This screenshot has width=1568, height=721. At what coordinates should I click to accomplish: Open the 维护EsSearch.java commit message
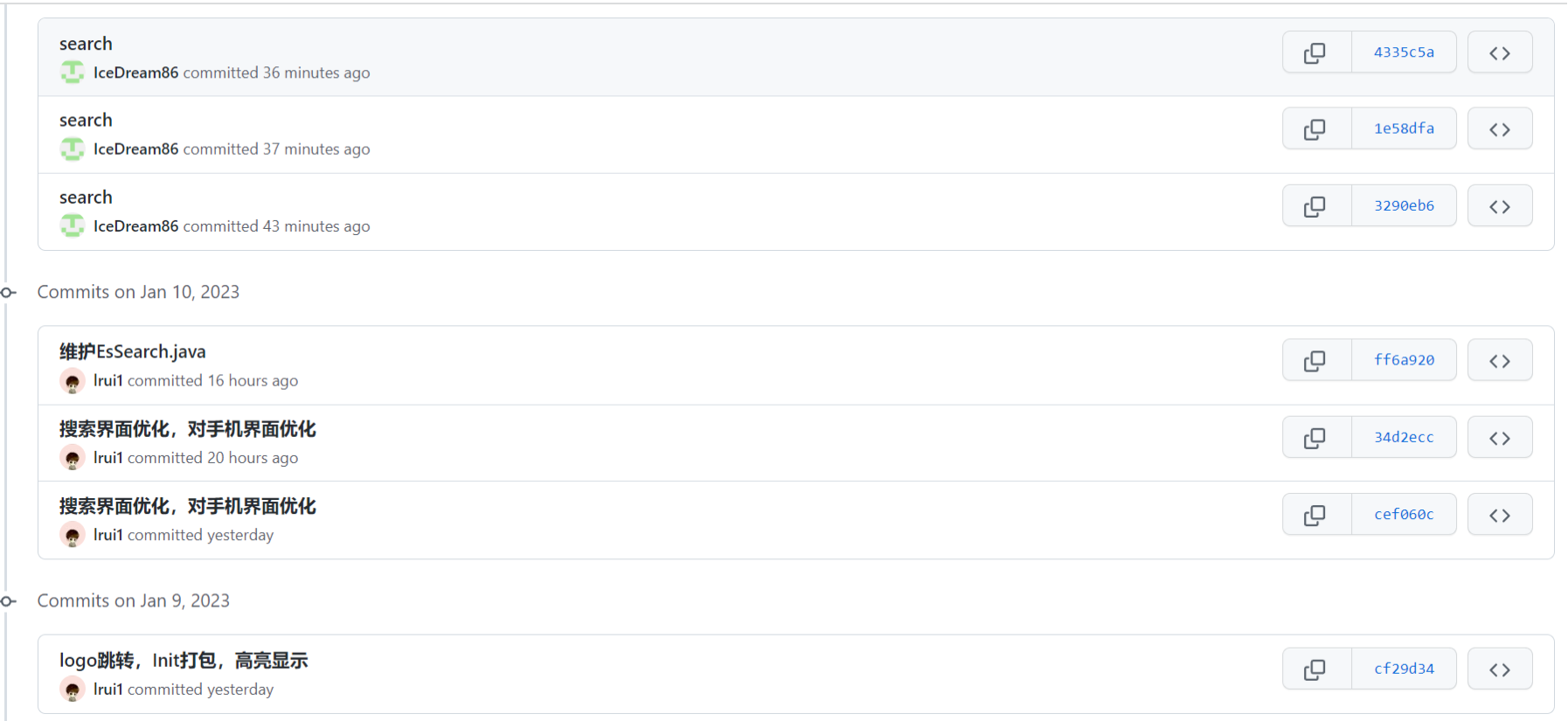click(133, 352)
